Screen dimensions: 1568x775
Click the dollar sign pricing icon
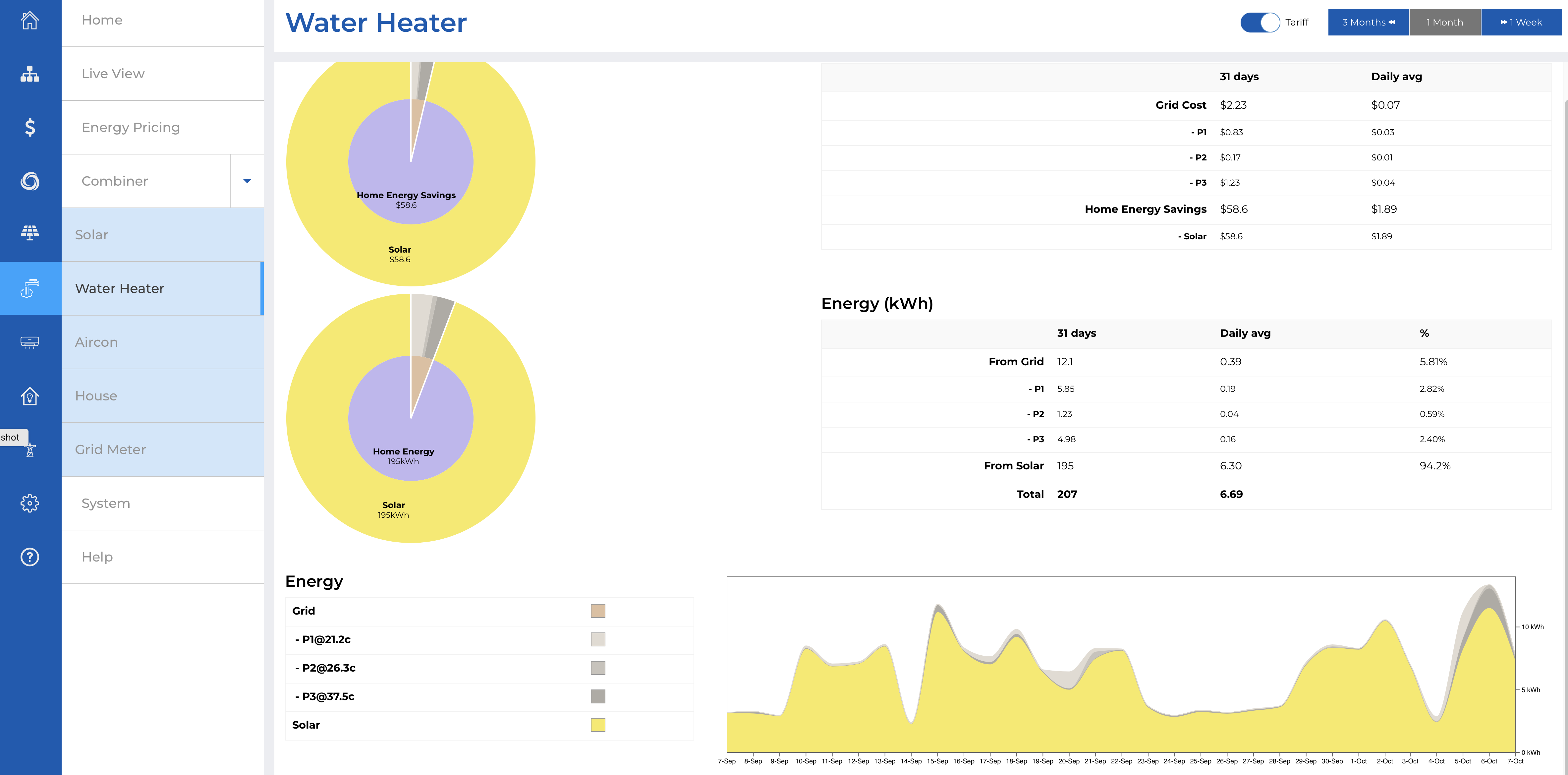coord(30,127)
